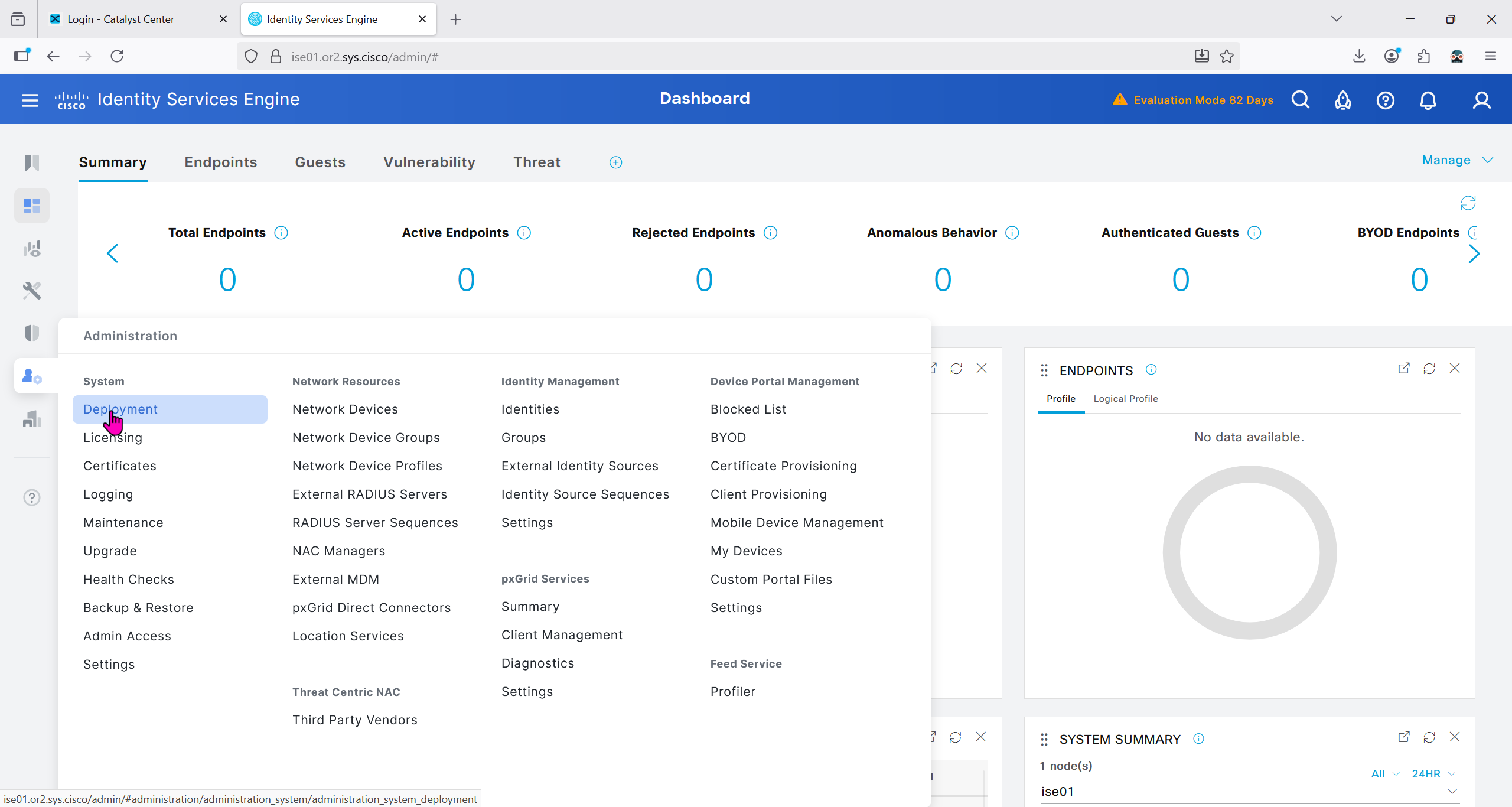Image resolution: width=1512 pixels, height=807 pixels.
Task: Add new dashboard with plus icon
Action: point(615,162)
